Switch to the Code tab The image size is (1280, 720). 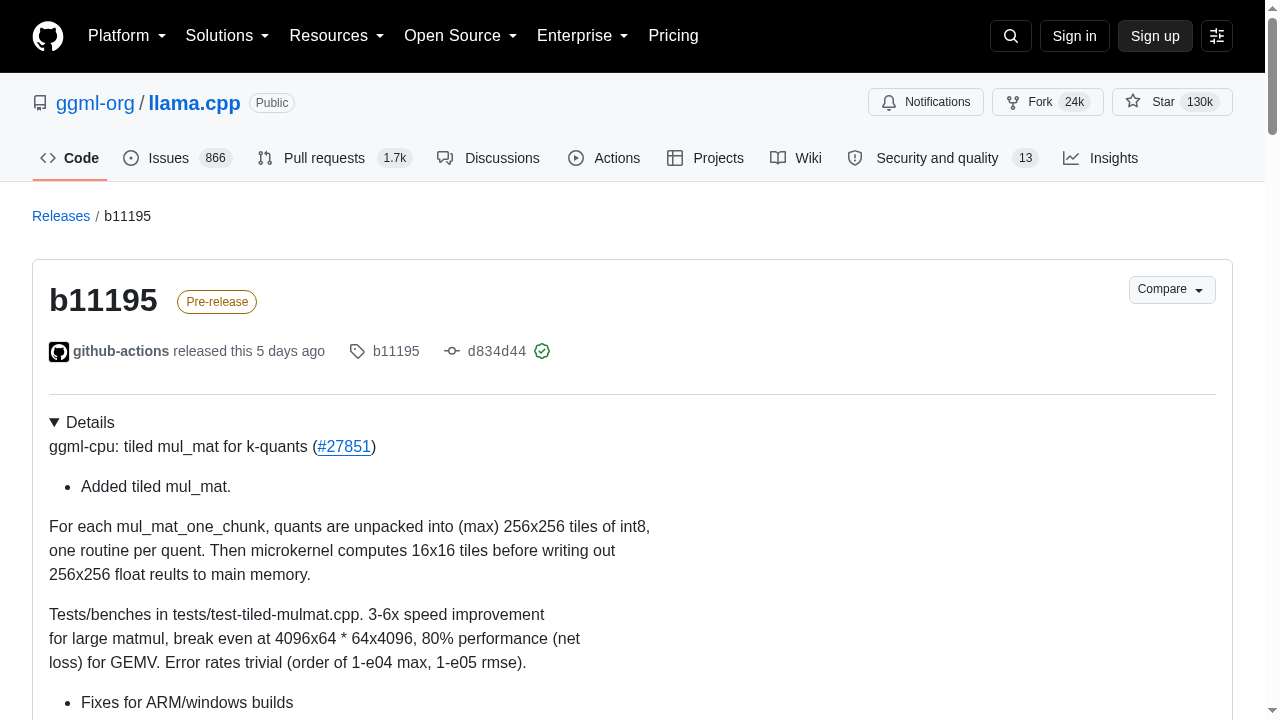pos(70,158)
